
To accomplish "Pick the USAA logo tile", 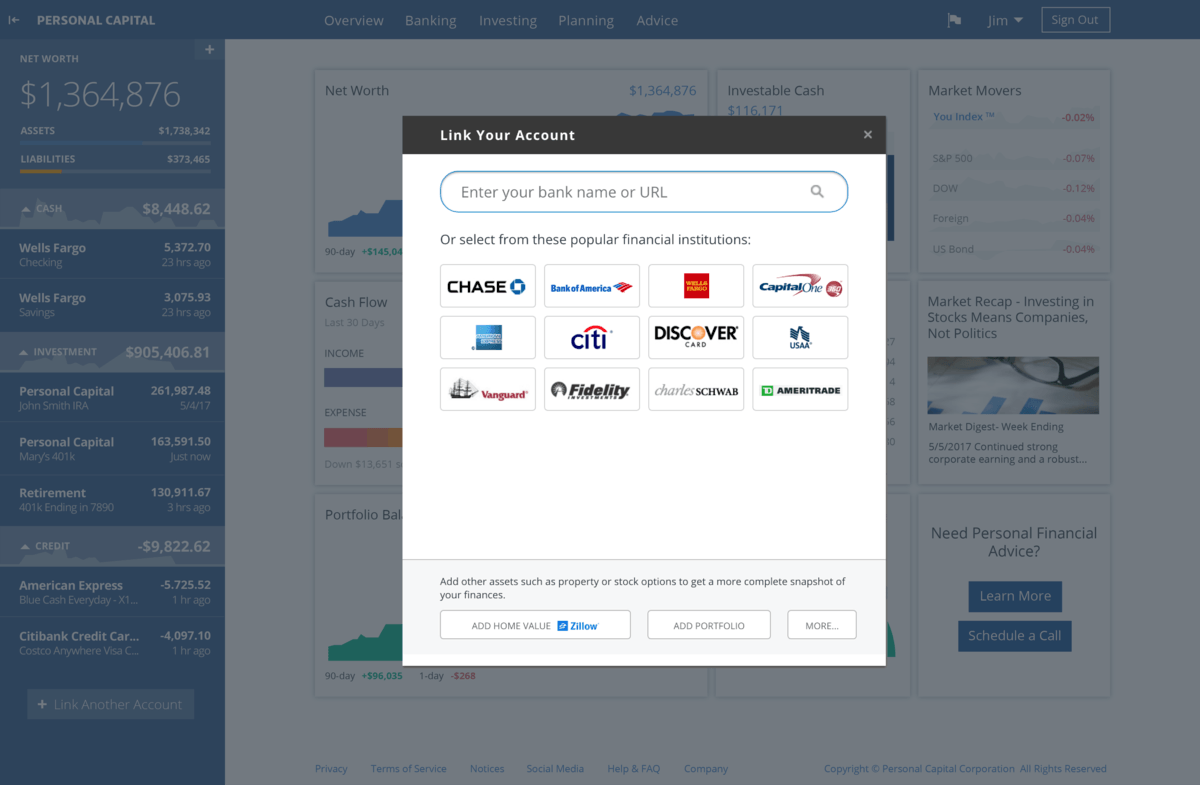I will coord(800,337).
